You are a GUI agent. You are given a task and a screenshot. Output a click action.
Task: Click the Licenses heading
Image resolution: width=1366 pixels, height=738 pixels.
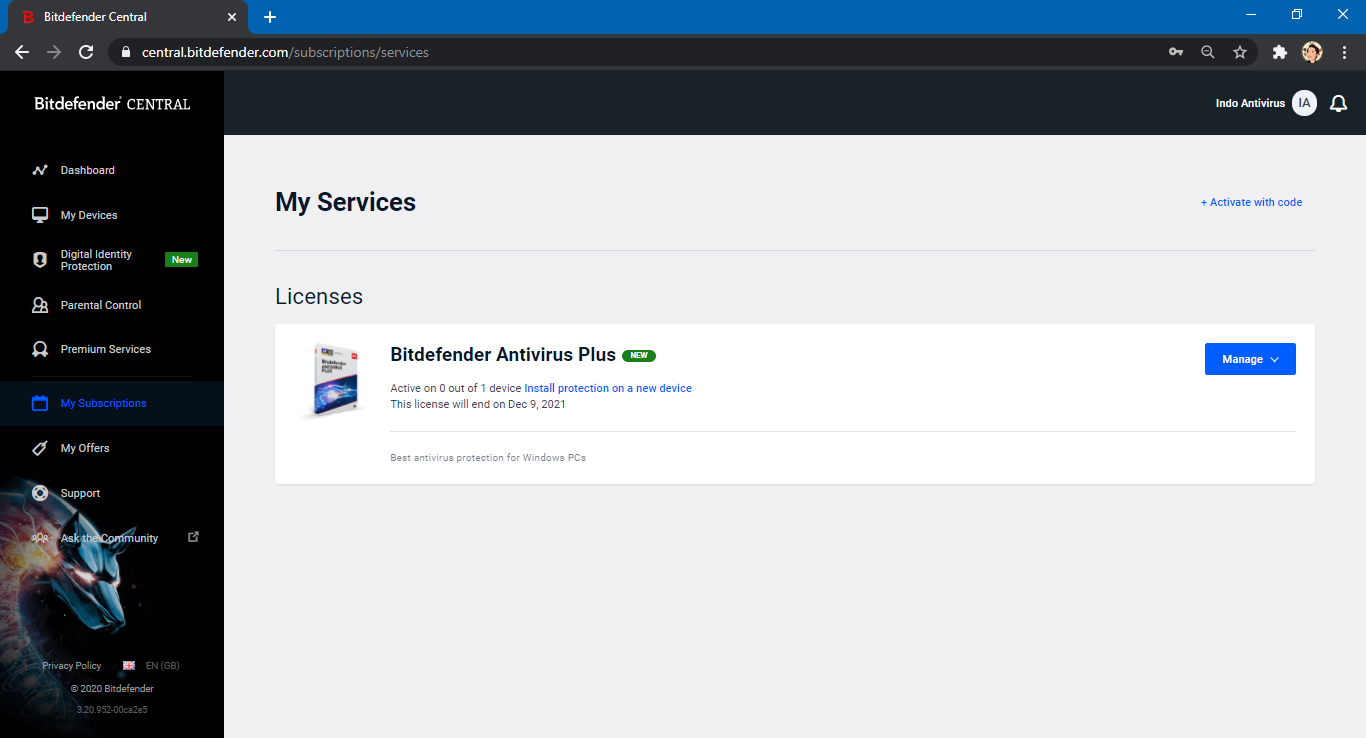click(319, 297)
